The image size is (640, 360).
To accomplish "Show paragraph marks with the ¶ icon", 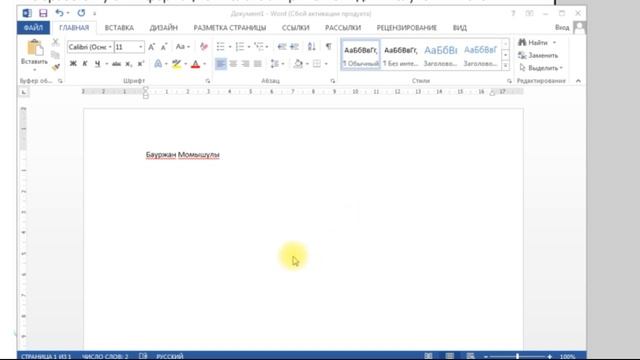I will 329,47.
